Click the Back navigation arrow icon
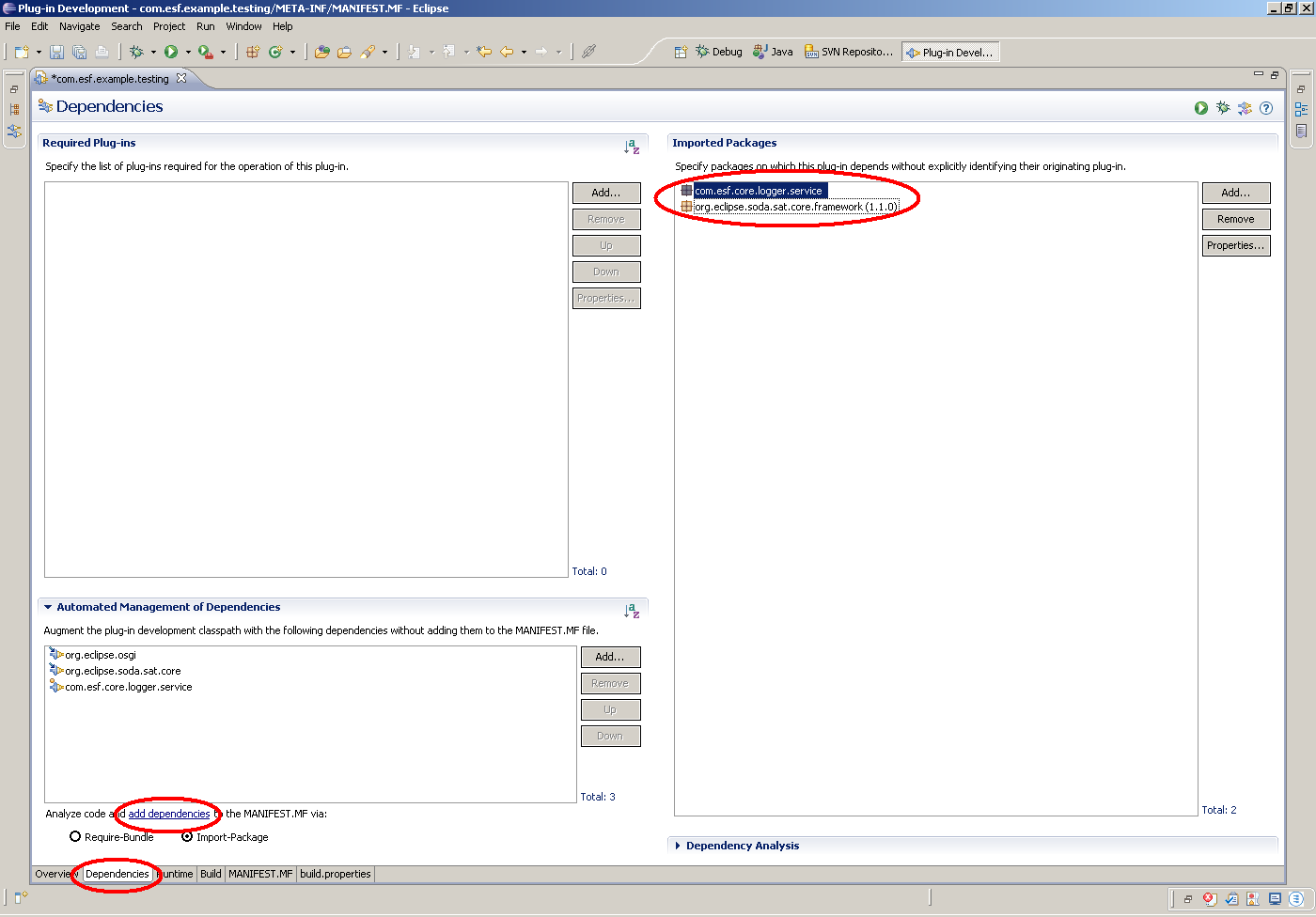The width and height of the screenshot is (1316, 917). tap(507, 52)
